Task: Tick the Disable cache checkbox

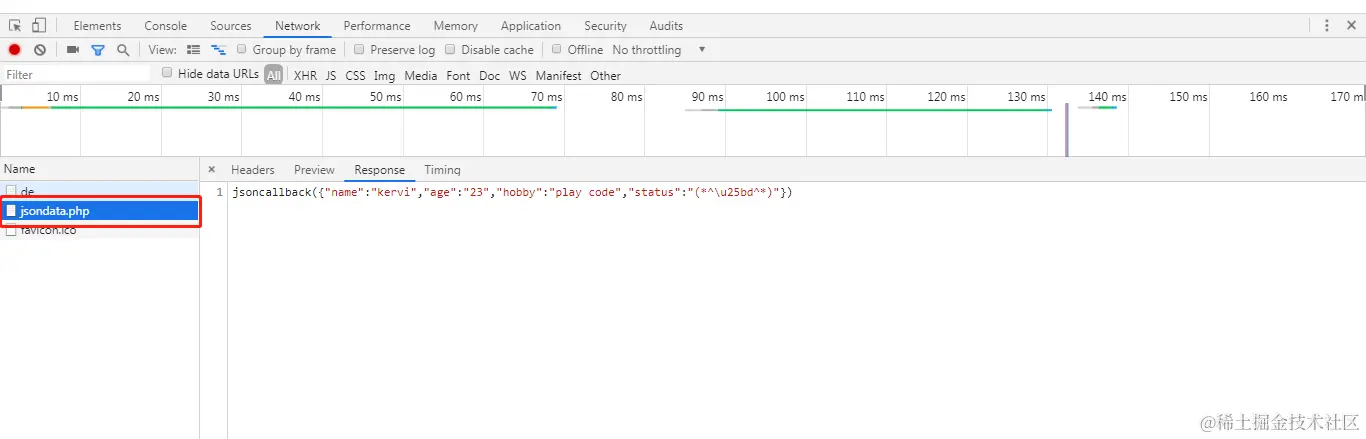Action: pos(450,49)
